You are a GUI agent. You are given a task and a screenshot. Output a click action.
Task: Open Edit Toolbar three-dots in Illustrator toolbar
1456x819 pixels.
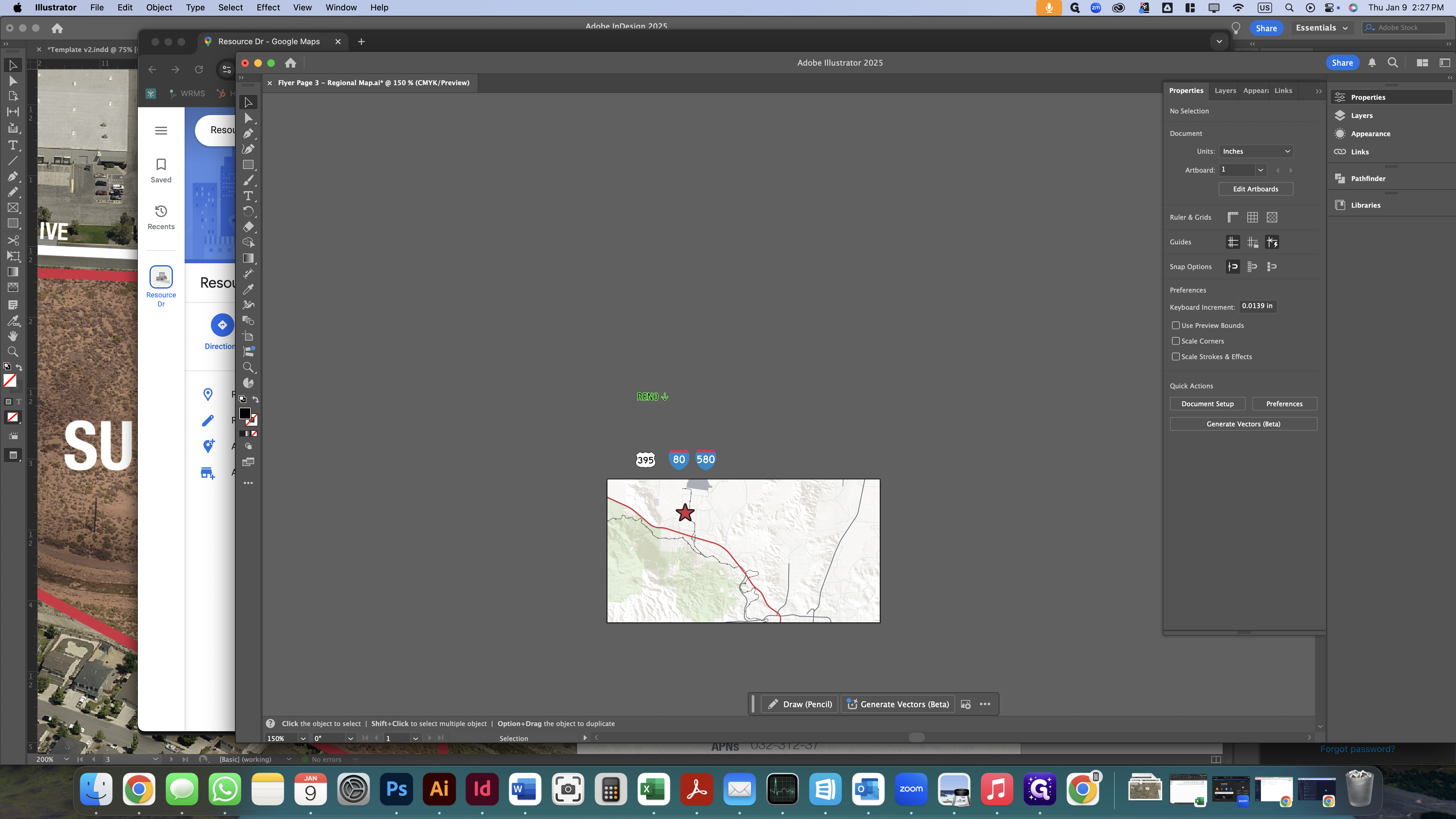point(248,483)
